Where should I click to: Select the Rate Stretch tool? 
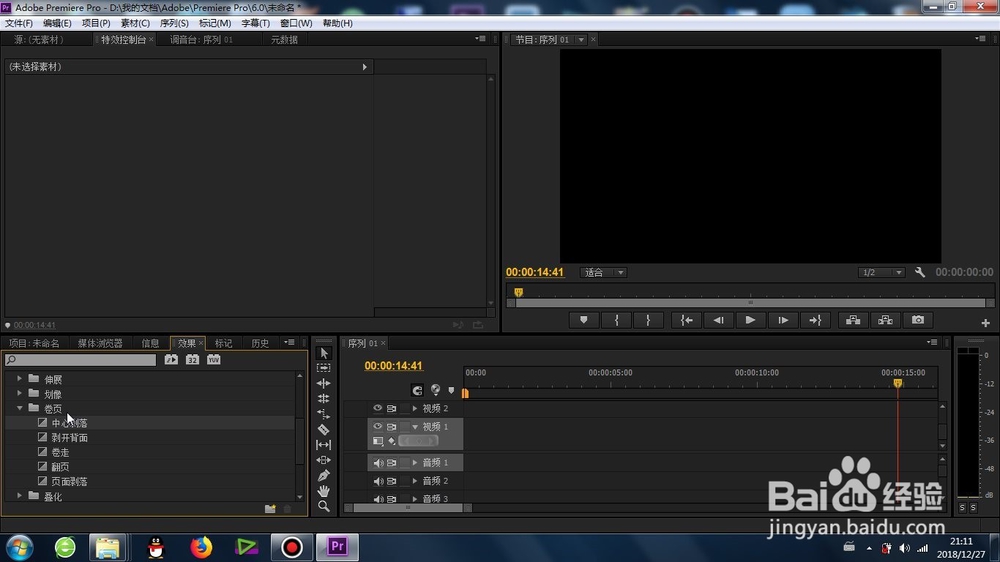[324, 414]
